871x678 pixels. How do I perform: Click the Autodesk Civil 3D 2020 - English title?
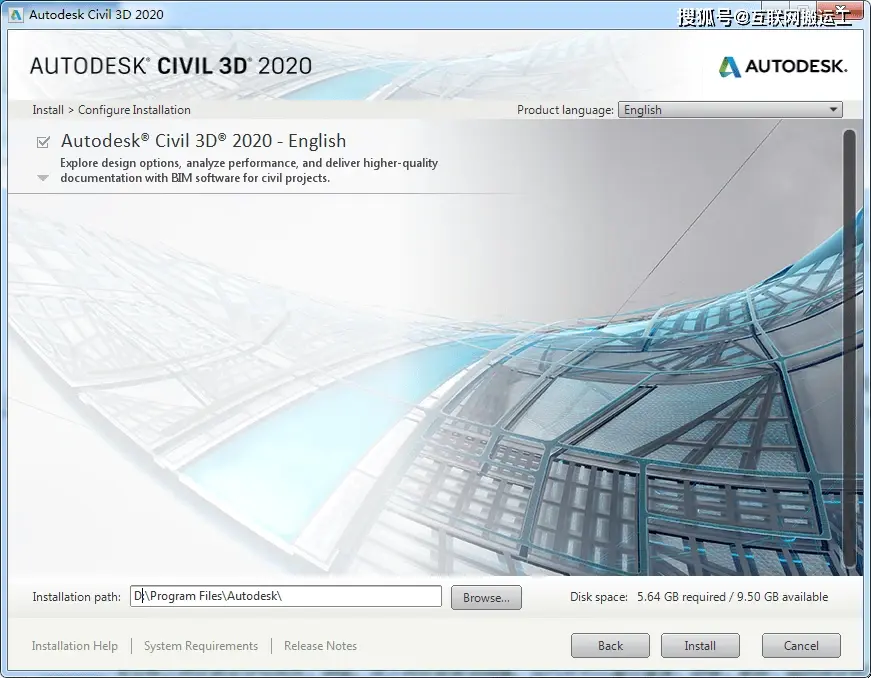203,141
